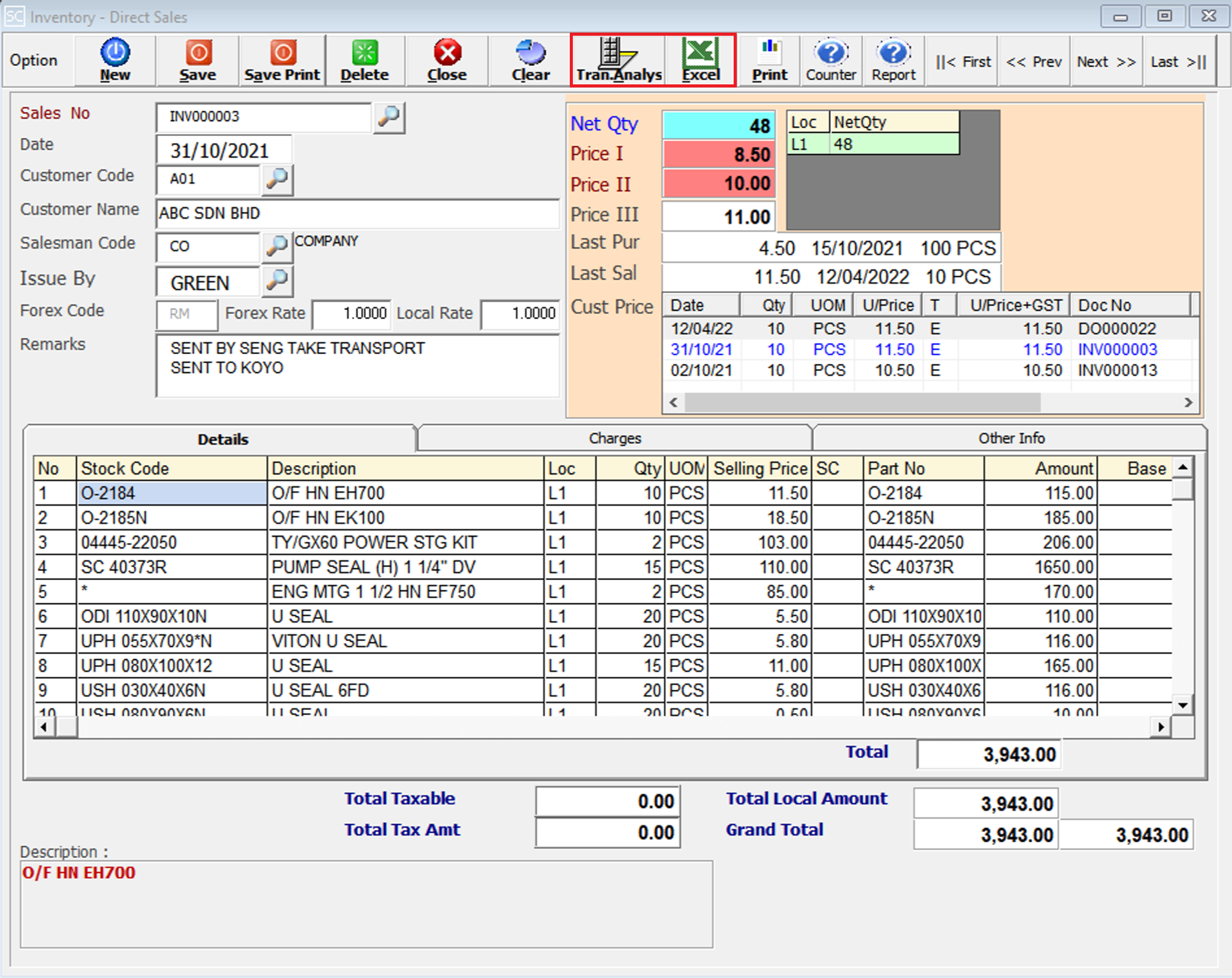Click the Date field 31/10/2021
Viewport: 1232px width, 978px height.
tap(224, 151)
